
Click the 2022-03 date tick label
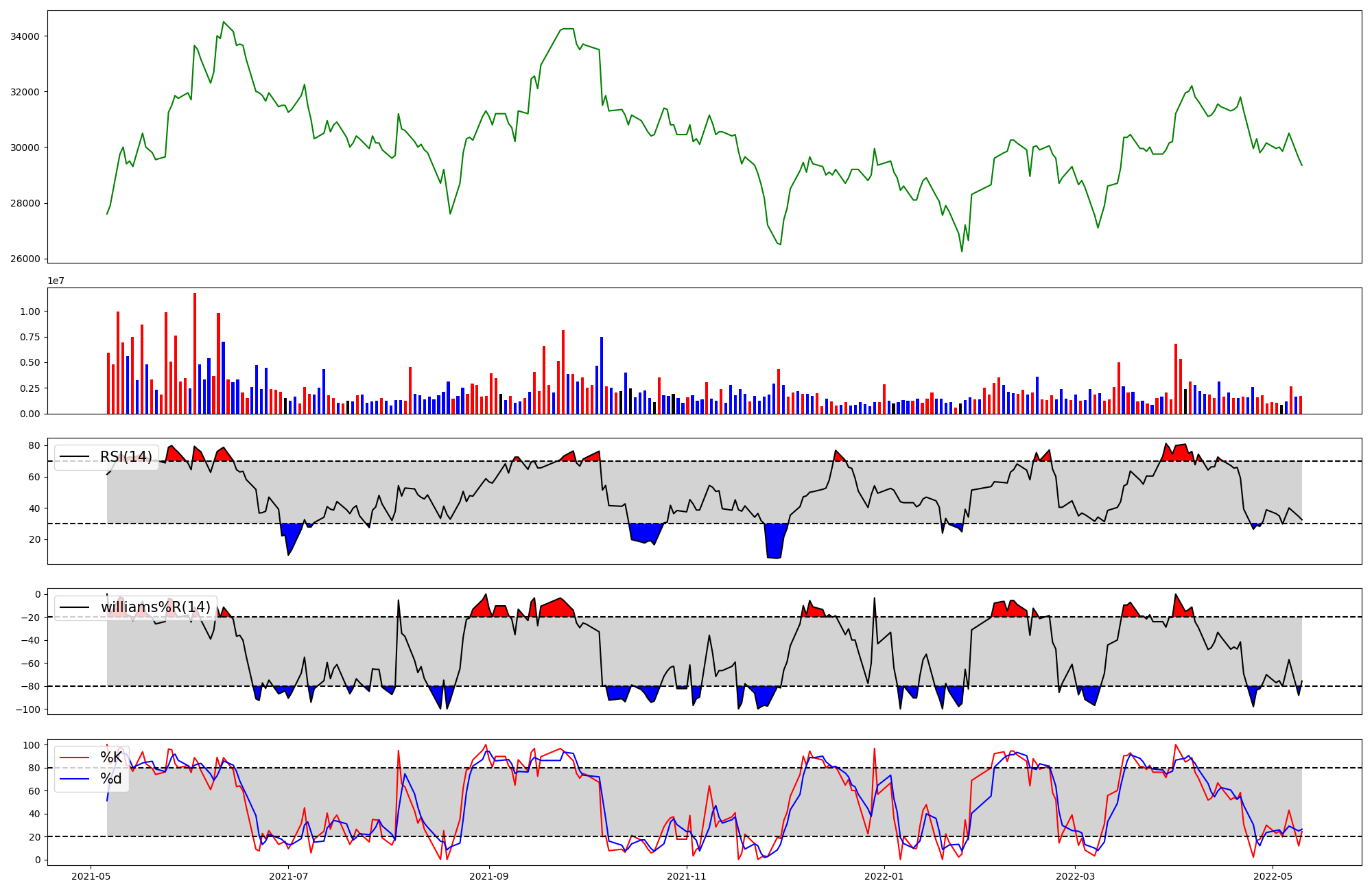[x=1076, y=876]
